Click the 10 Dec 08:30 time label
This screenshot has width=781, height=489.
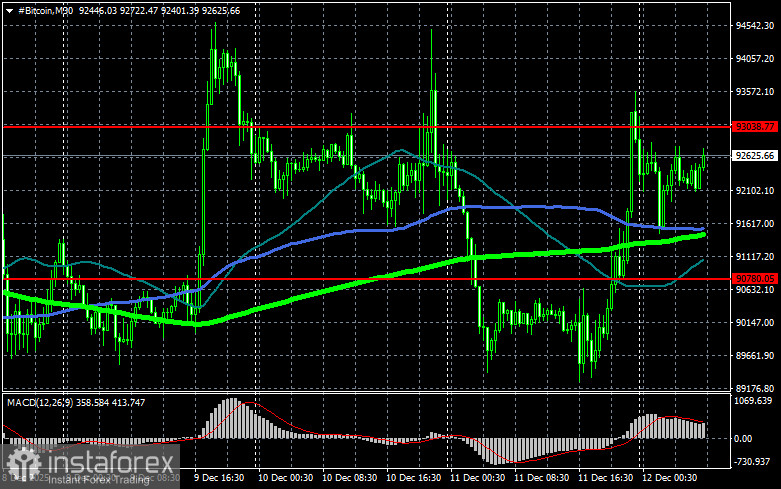click(x=349, y=478)
